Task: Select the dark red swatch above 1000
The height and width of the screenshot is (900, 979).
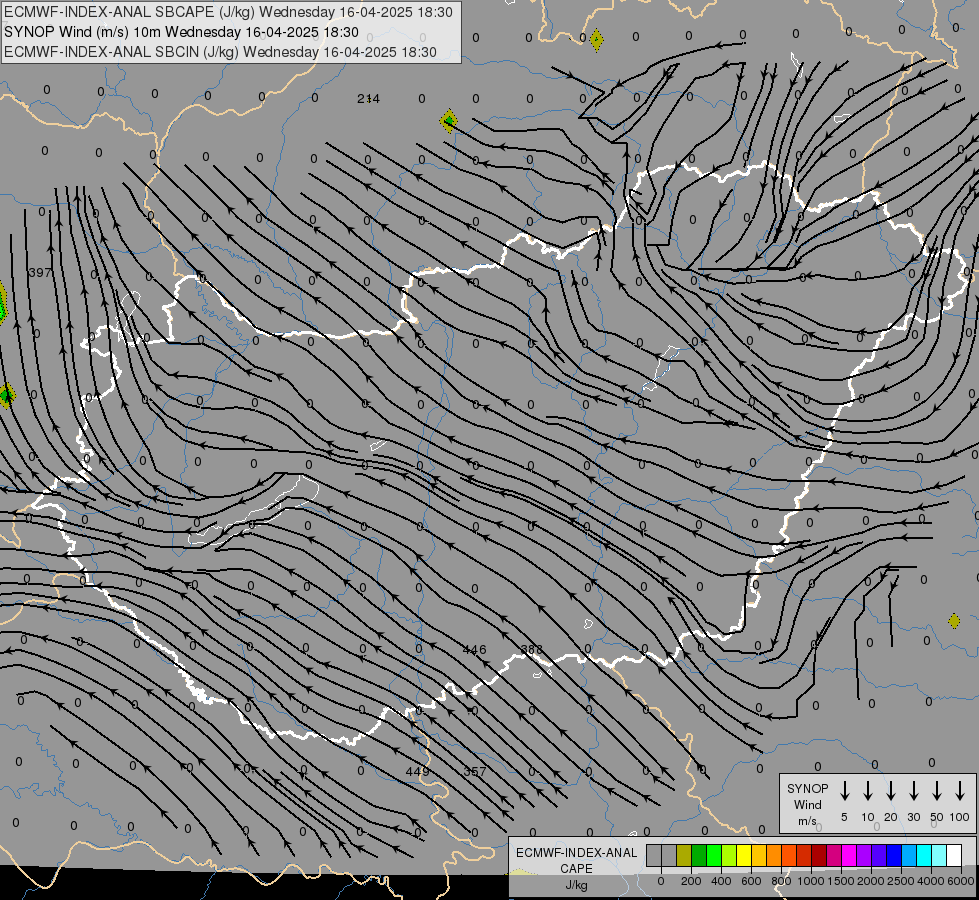Action: [x=819, y=855]
